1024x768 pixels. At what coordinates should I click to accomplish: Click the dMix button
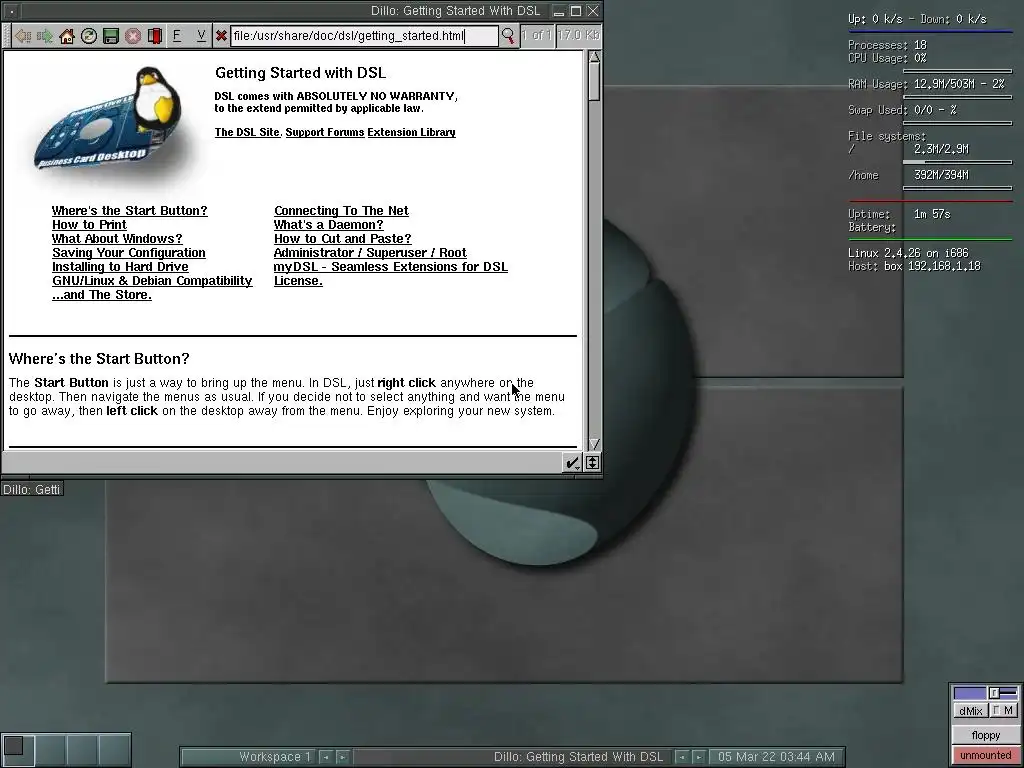(971, 711)
